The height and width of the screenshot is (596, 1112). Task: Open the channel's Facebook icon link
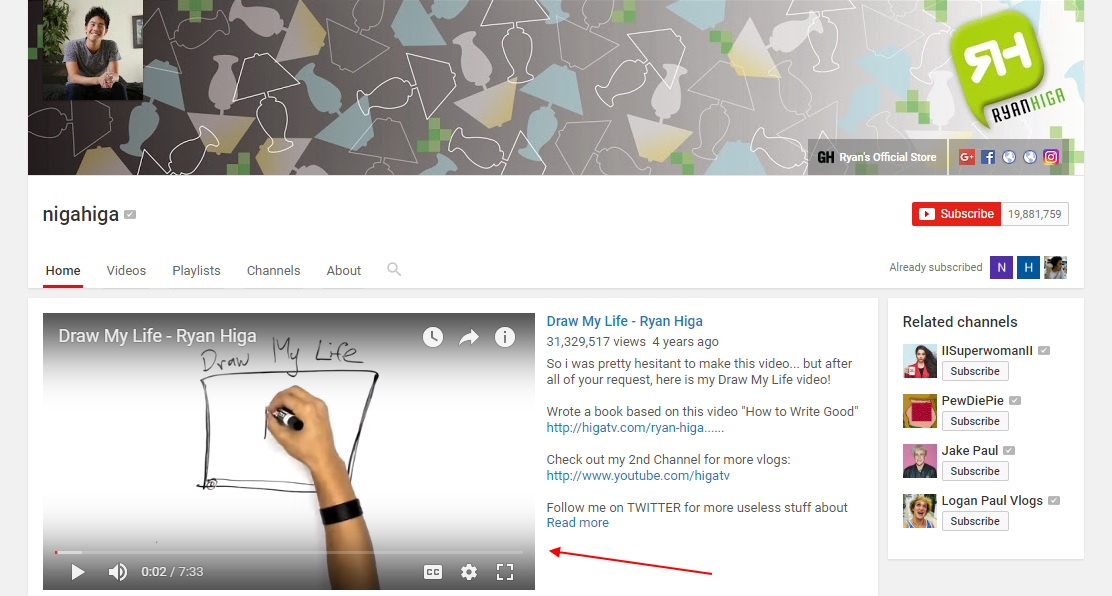coord(988,157)
